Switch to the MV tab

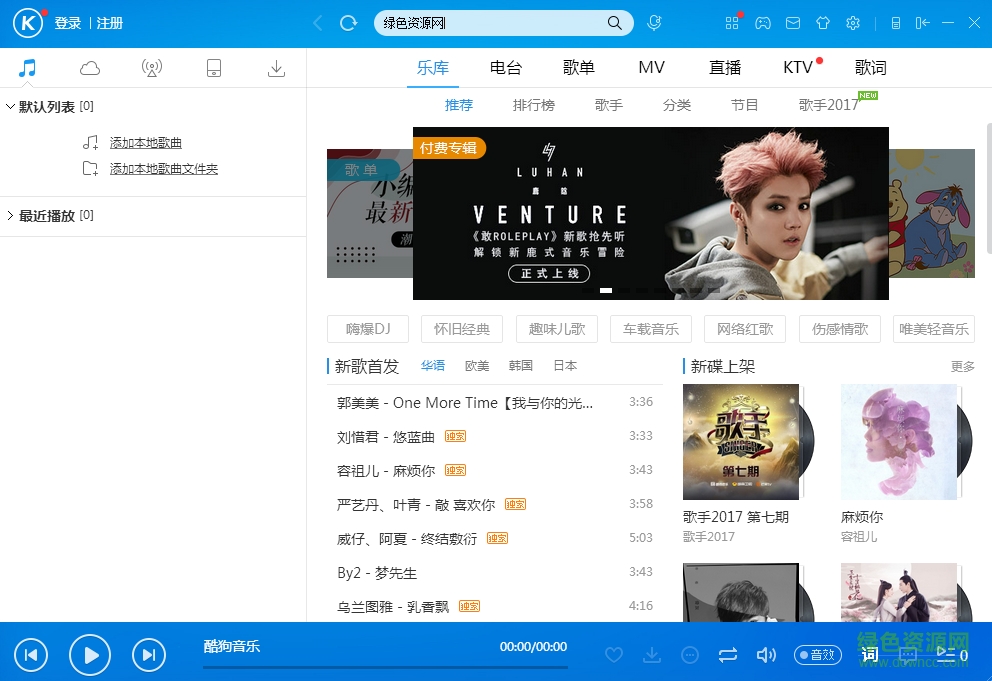[x=651, y=67]
